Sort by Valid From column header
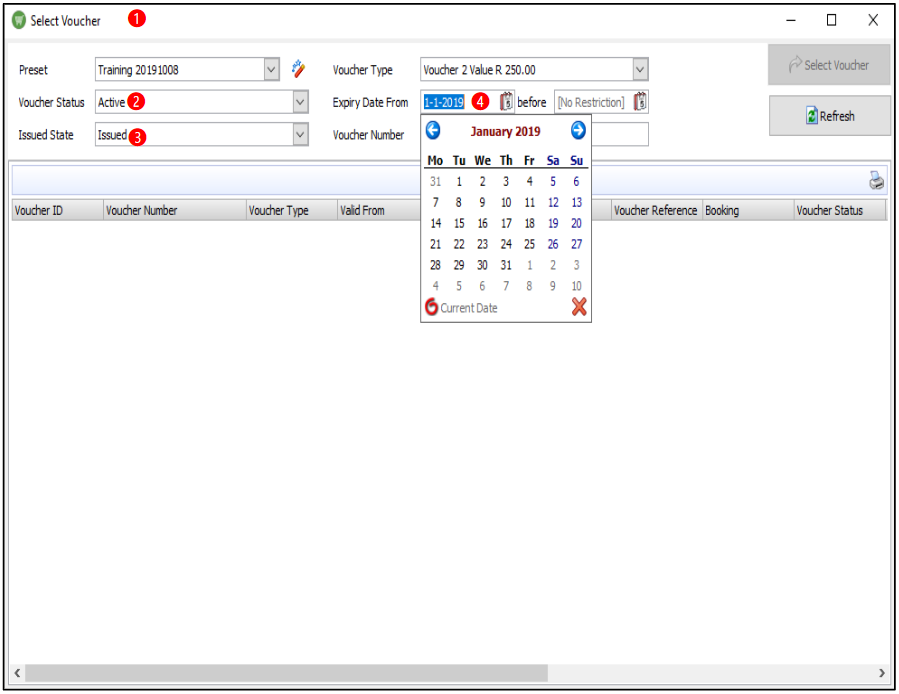Viewport: 899px width, 694px height. 379,210
